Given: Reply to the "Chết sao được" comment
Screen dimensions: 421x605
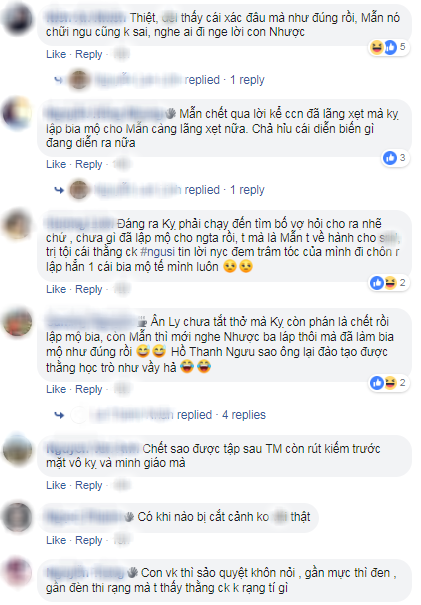Looking at the screenshot, I should pos(88,485).
